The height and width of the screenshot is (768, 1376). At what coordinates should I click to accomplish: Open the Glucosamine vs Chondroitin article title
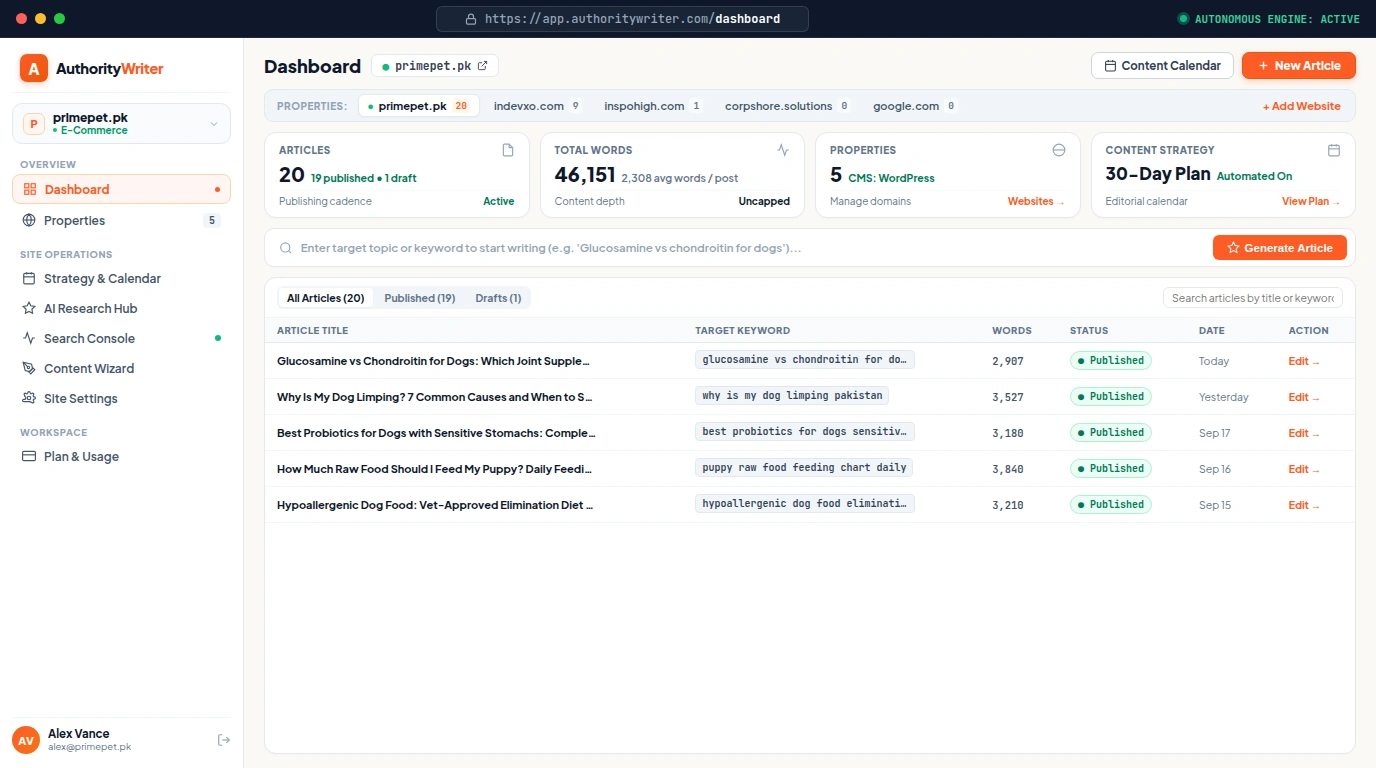434,361
